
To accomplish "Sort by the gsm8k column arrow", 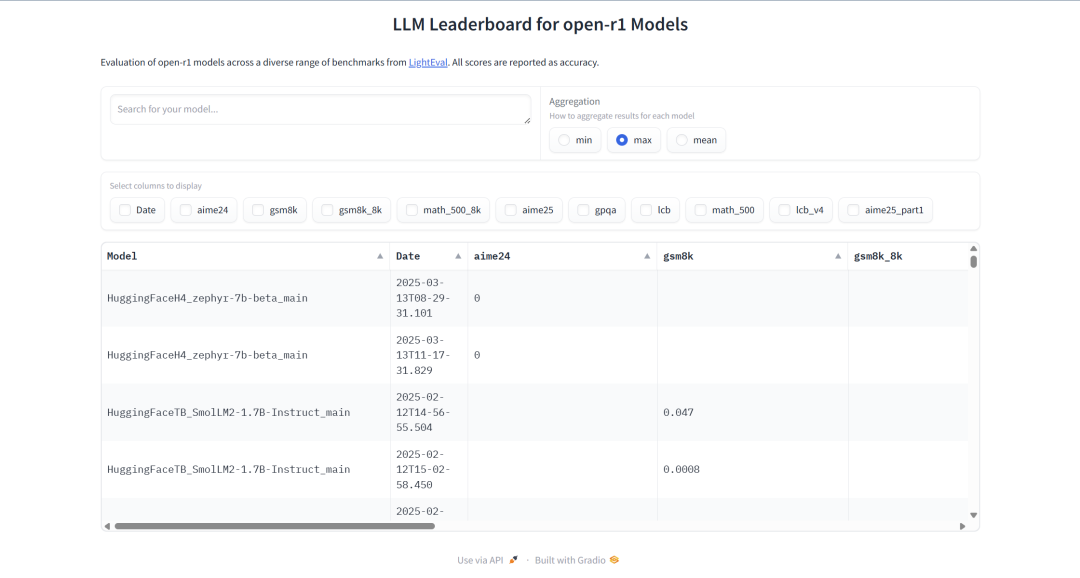I will click(x=838, y=256).
